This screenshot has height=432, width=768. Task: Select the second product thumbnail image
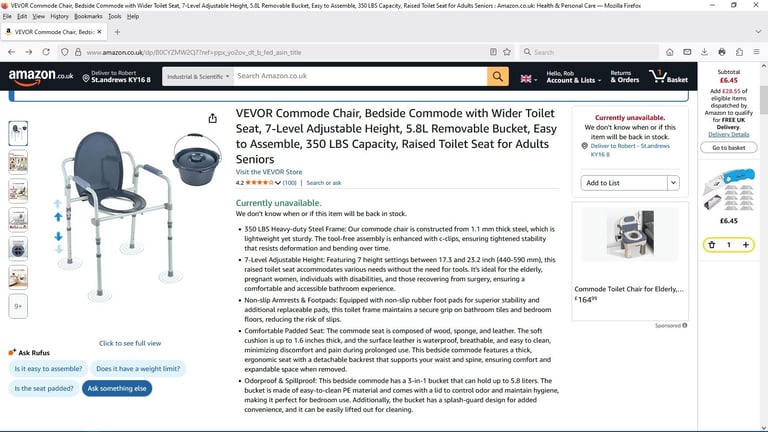18,162
